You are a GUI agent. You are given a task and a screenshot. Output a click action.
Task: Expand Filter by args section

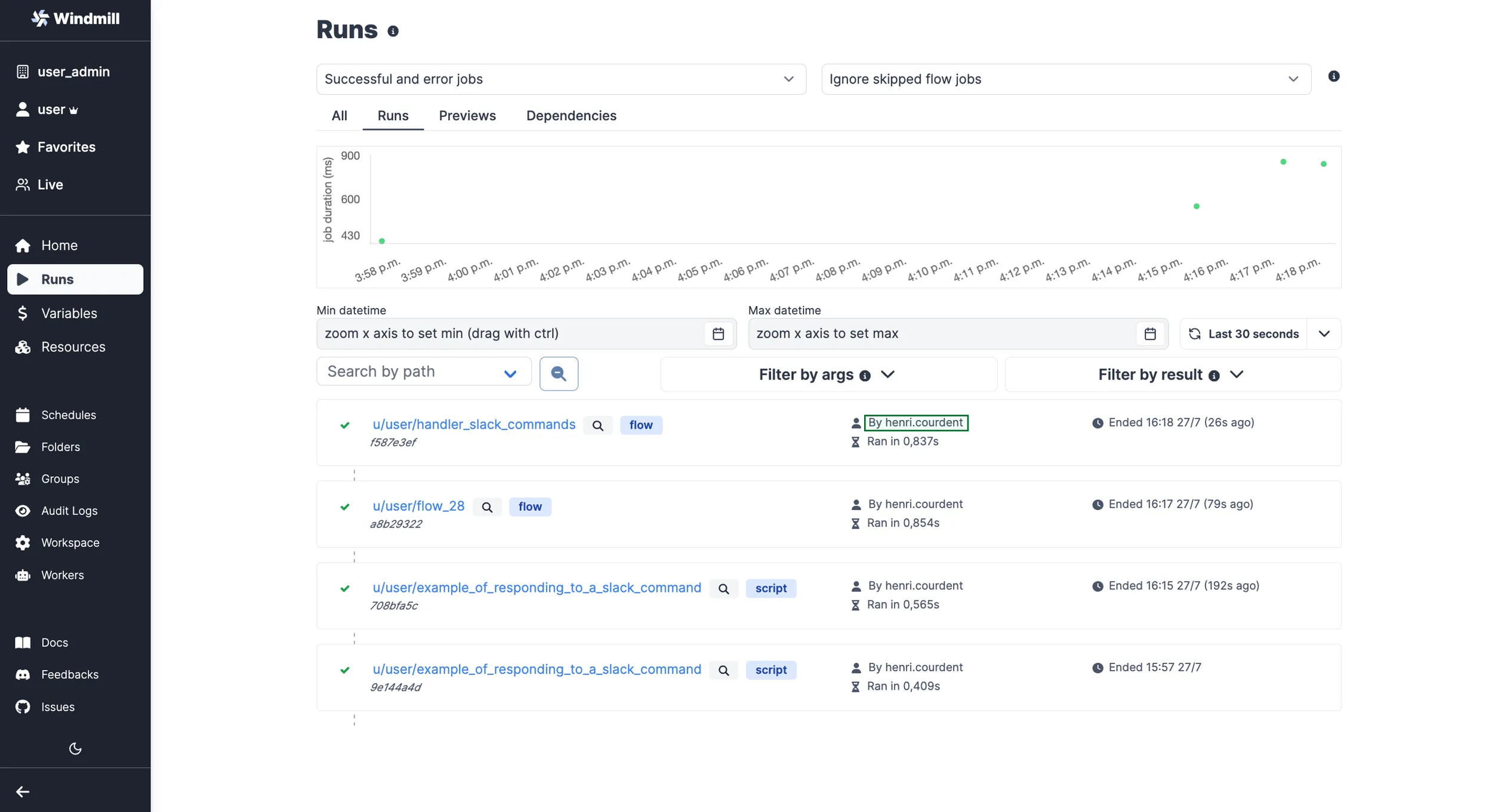(828, 375)
